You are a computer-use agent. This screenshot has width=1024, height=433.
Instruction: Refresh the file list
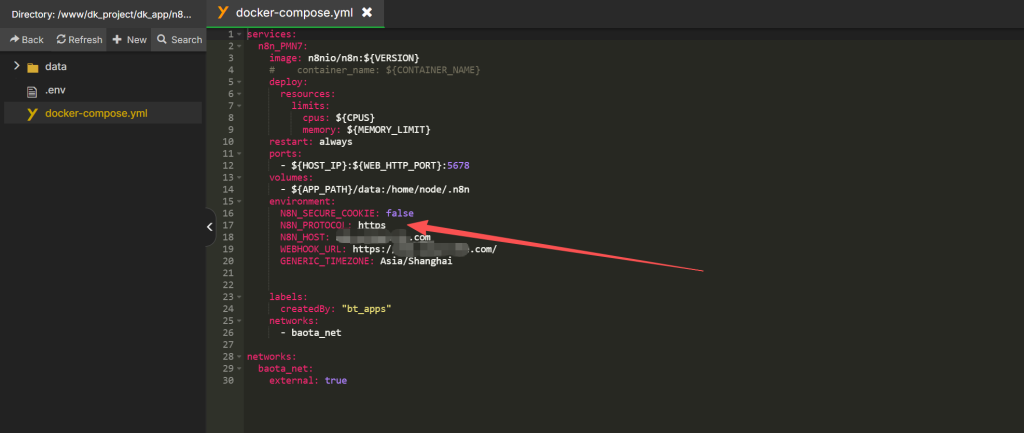tap(79, 40)
